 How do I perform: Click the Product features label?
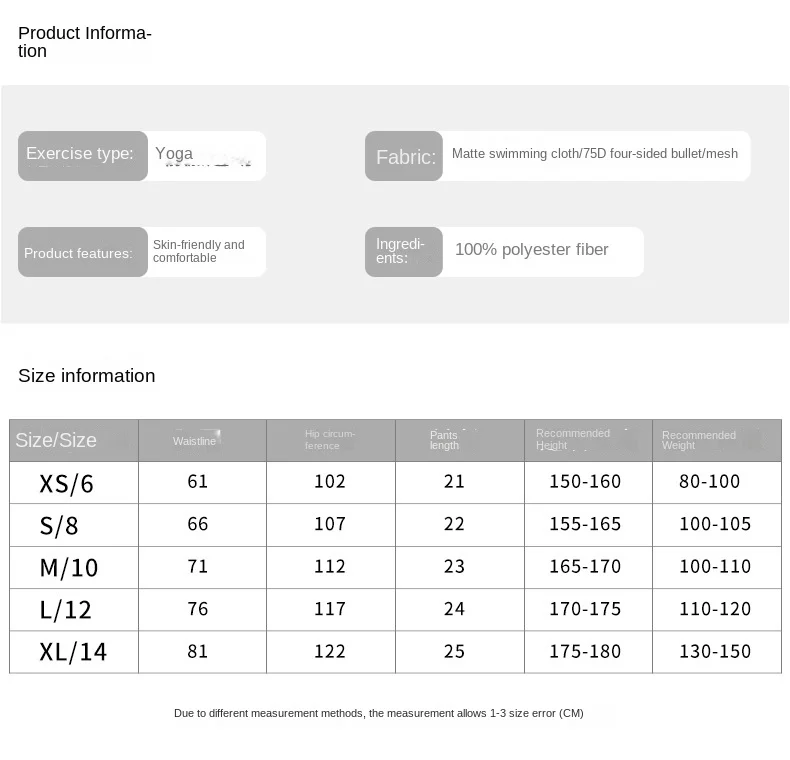pyautogui.click(x=78, y=253)
